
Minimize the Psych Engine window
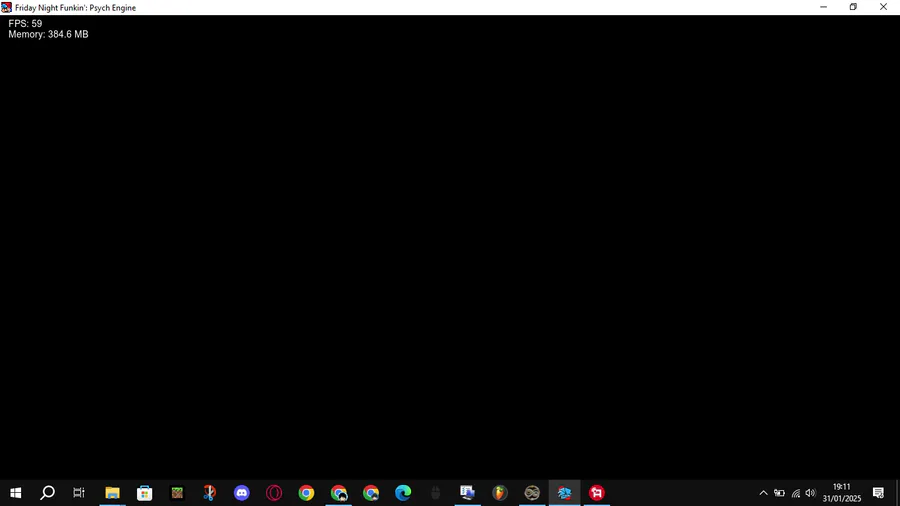[824, 7]
